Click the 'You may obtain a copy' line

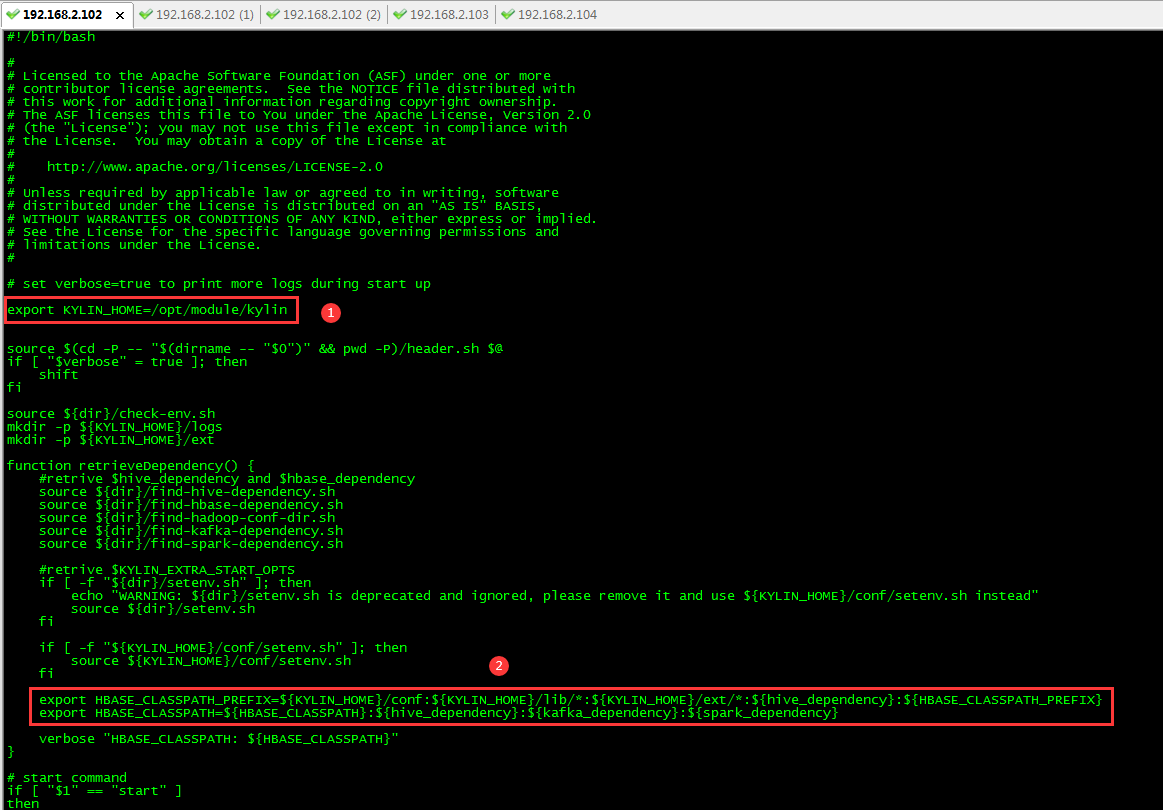(227, 141)
